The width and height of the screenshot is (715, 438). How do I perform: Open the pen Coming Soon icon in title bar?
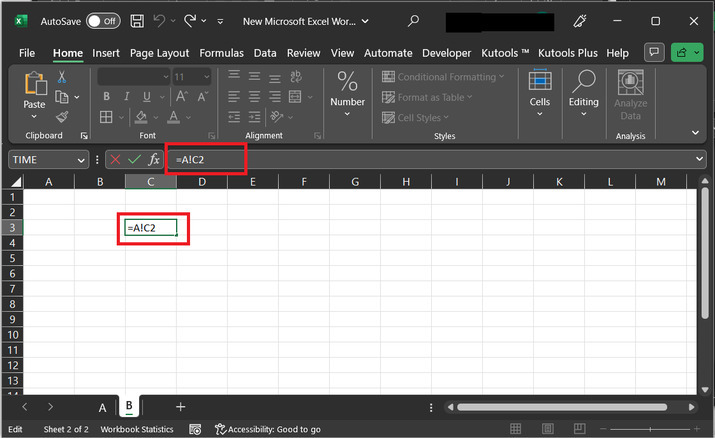click(580, 21)
